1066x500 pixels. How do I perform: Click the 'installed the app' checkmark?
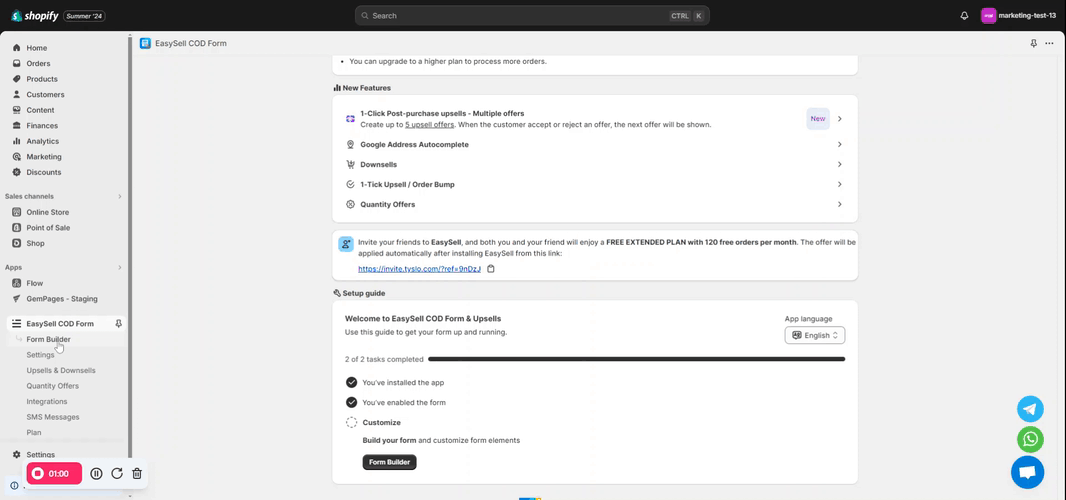351,382
